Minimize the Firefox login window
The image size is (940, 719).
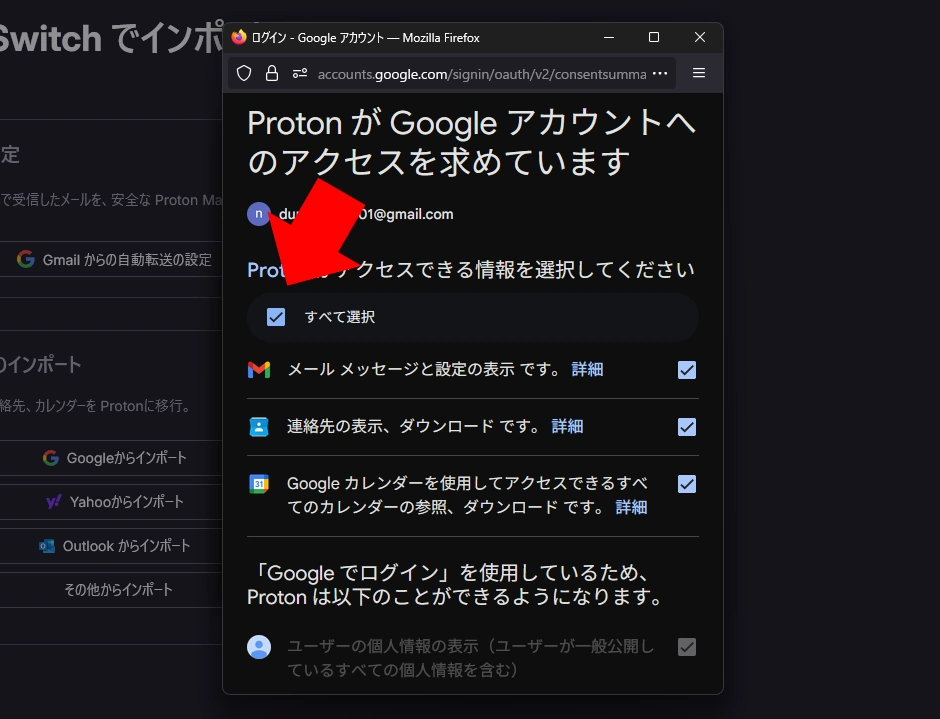608,37
